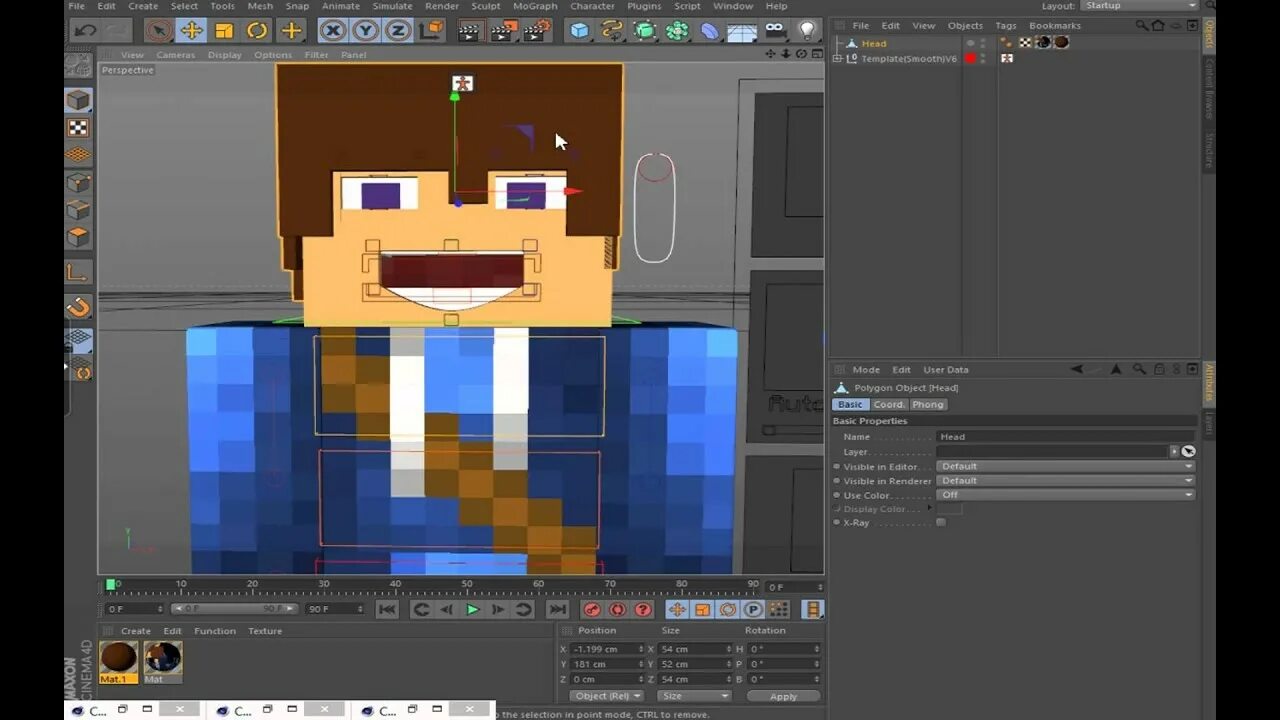Tick the X-Ray checkbox
The image size is (1280, 720).
(940, 523)
